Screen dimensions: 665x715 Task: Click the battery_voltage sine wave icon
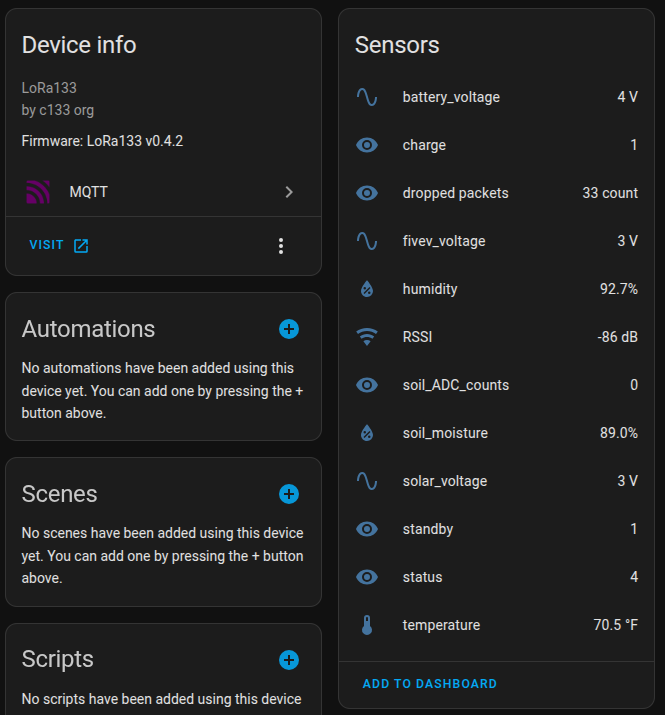pyautogui.click(x=367, y=97)
